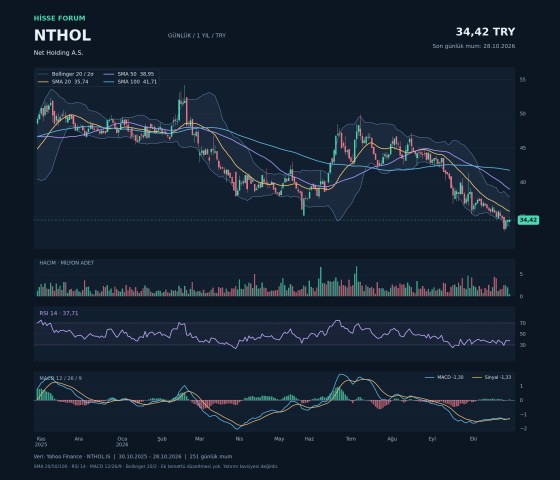Click the "May" month label
560x480 pixels.
tap(279, 439)
